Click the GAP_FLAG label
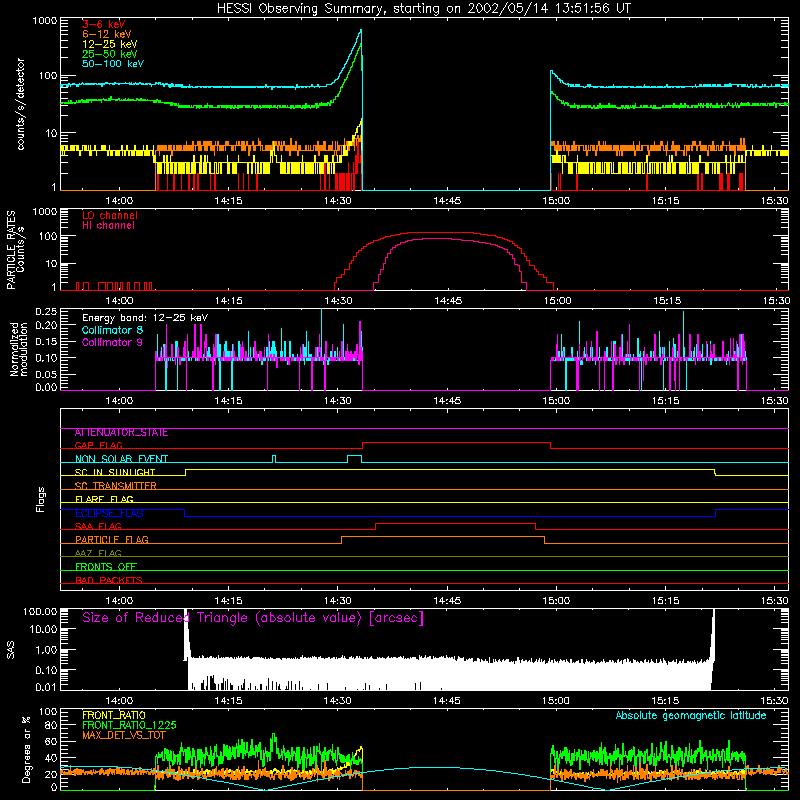The image size is (800, 800). tap(98, 445)
